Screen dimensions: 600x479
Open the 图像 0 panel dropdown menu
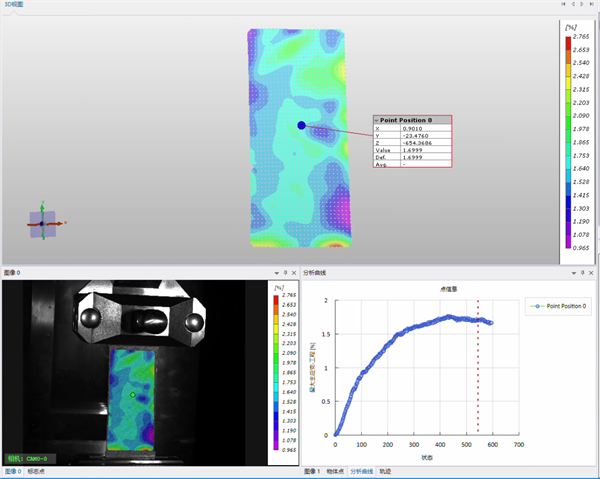coord(277,273)
